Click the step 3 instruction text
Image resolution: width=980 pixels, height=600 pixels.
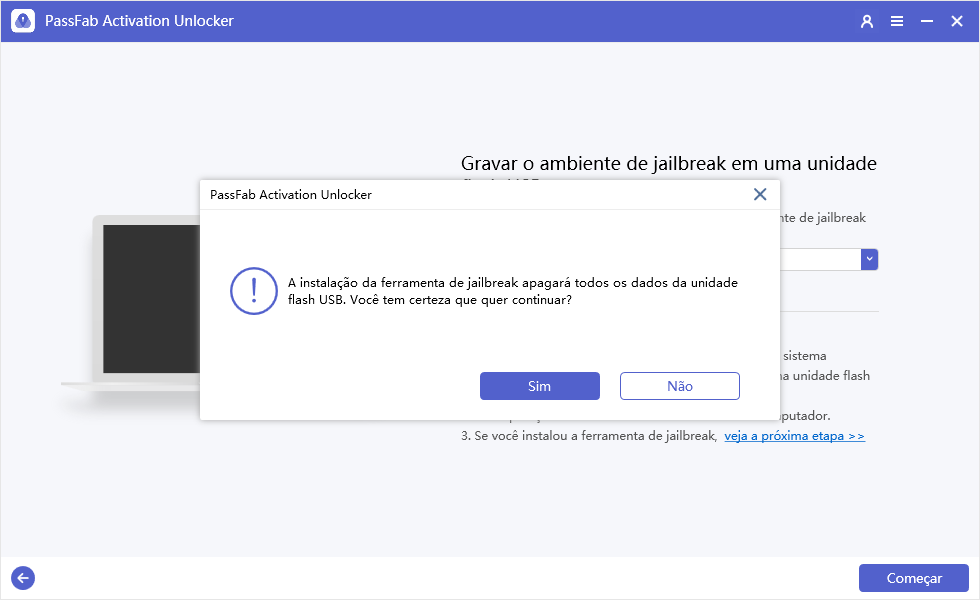tap(588, 436)
